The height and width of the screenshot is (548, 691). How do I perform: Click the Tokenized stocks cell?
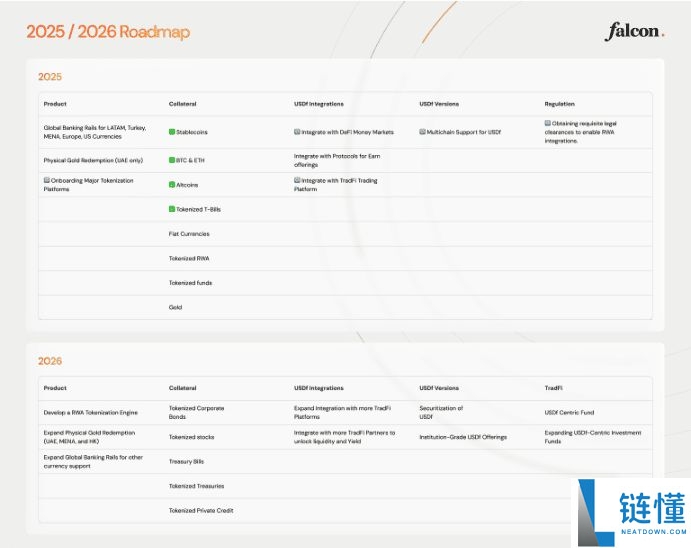click(191, 437)
